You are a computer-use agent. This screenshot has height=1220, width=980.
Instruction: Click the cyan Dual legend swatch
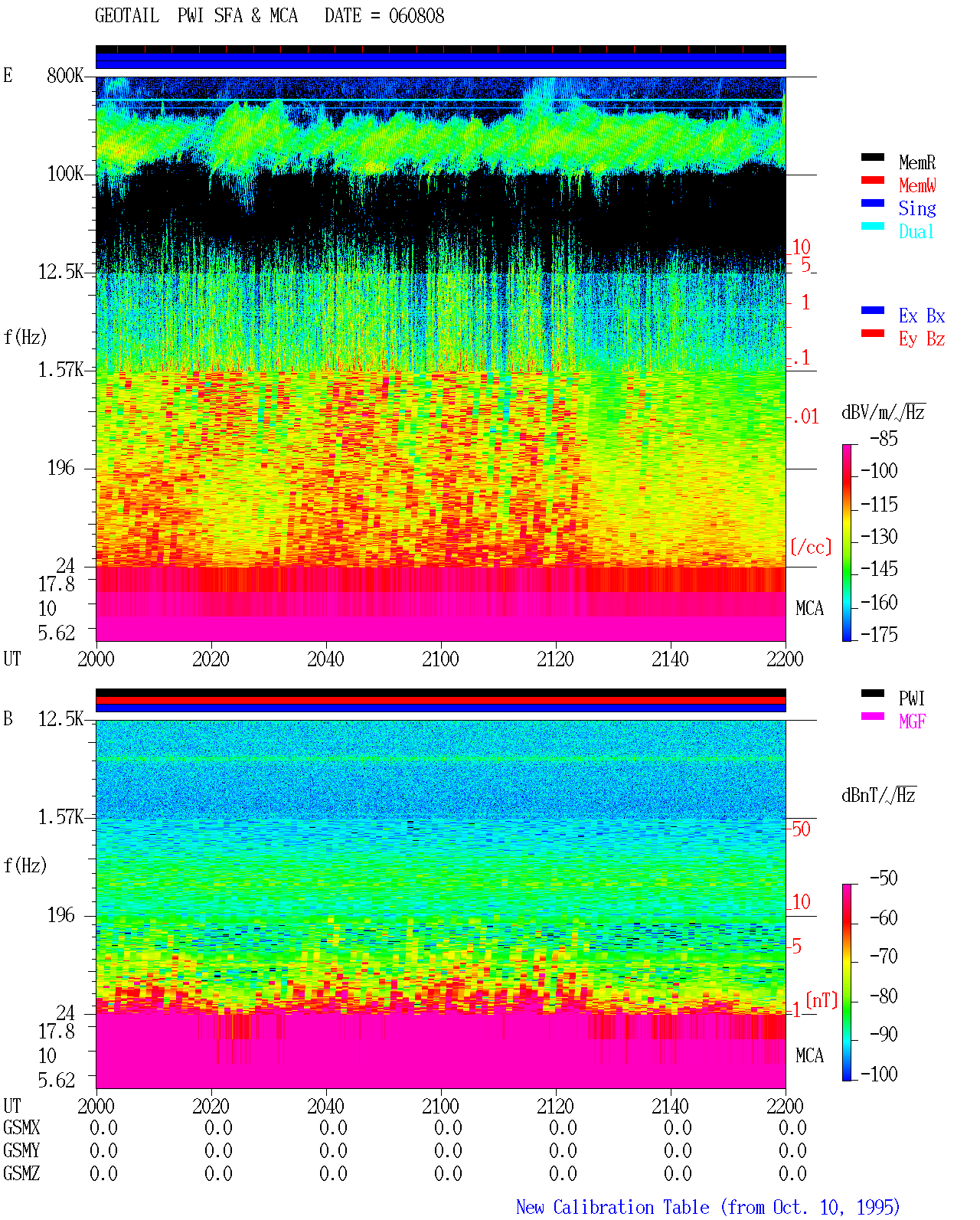pos(873,227)
